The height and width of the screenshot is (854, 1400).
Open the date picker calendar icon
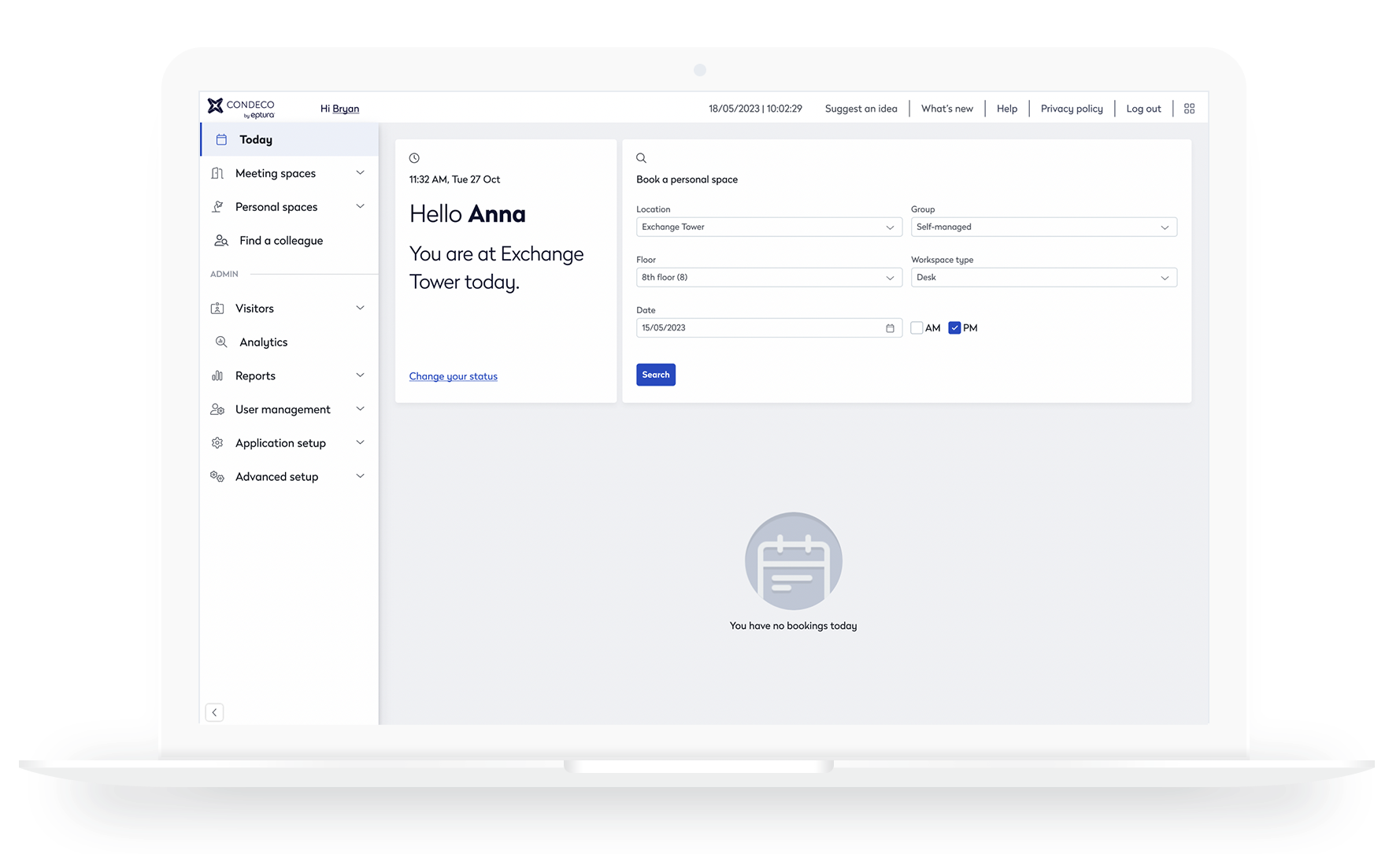890,328
